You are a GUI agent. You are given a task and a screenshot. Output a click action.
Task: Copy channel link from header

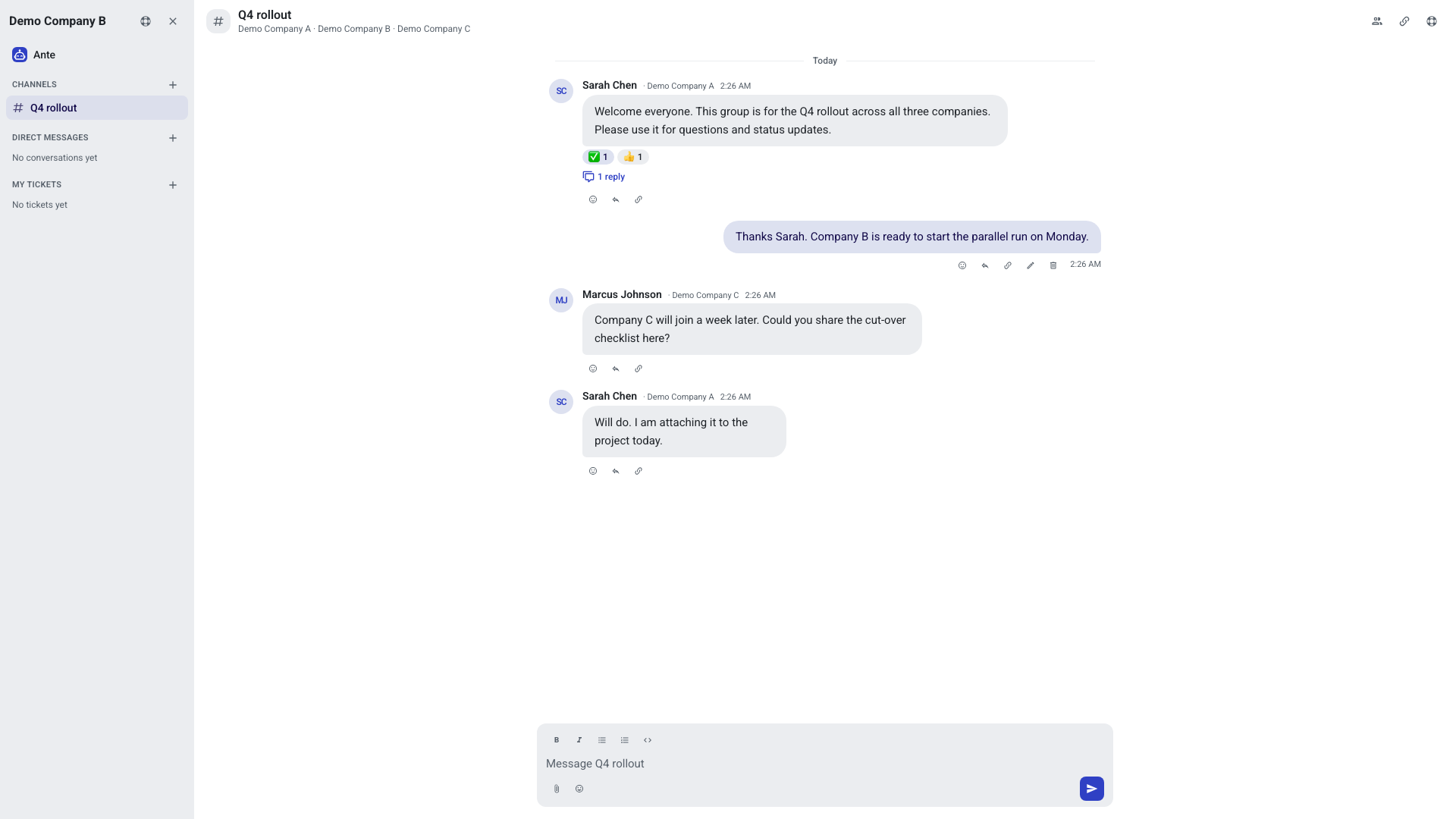(x=1404, y=21)
